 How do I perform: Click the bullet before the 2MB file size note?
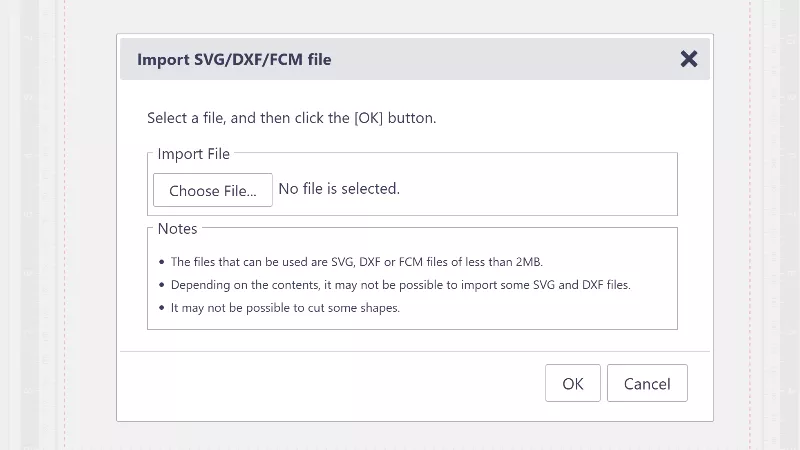pos(162,262)
